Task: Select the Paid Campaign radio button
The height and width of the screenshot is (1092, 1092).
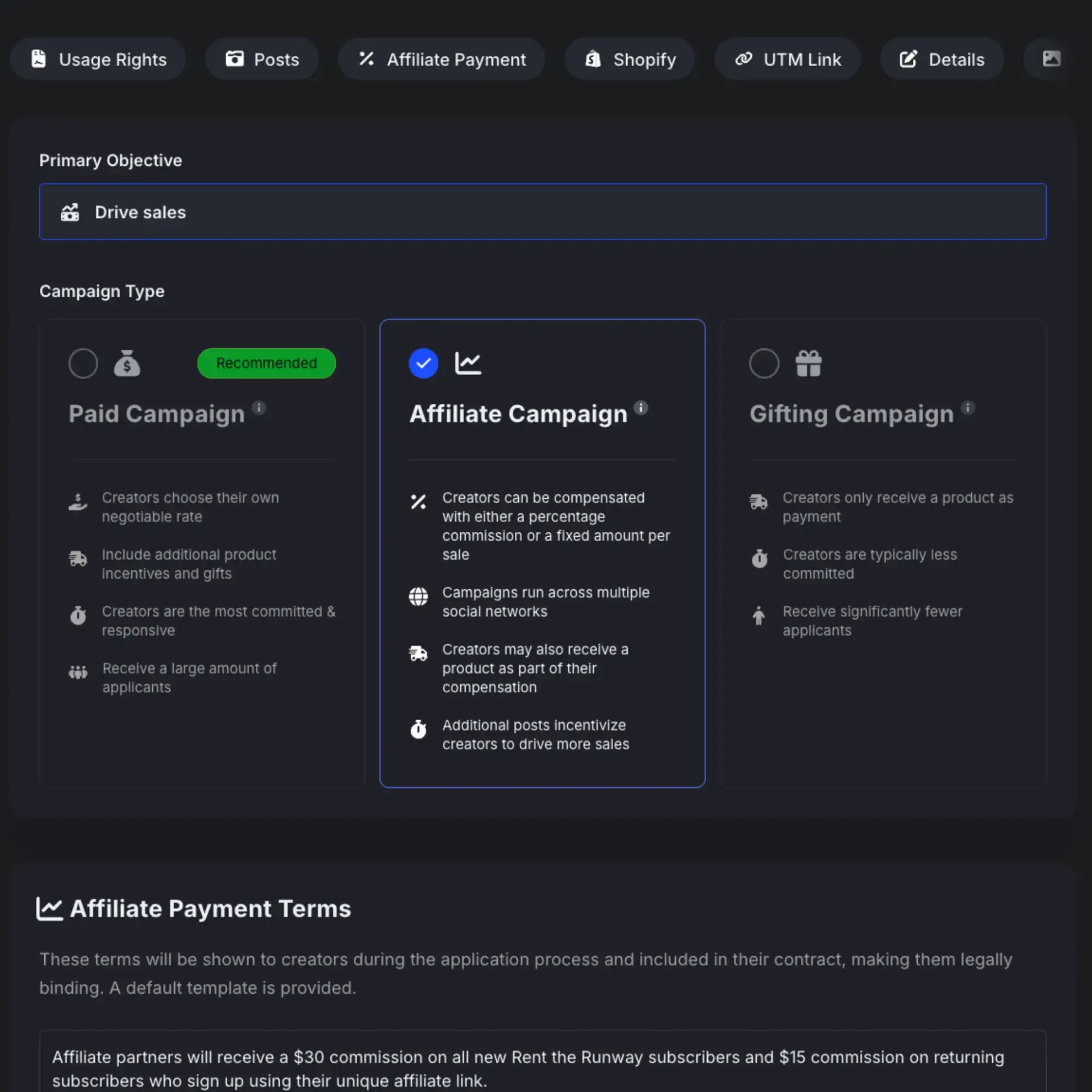Action: tap(83, 363)
